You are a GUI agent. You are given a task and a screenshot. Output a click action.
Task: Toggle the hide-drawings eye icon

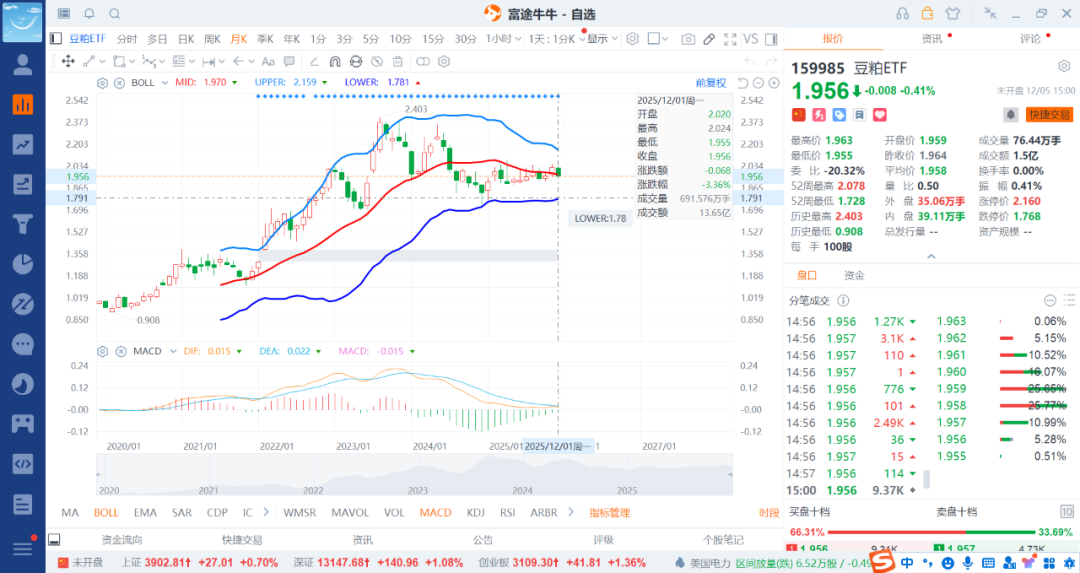[x=377, y=61]
